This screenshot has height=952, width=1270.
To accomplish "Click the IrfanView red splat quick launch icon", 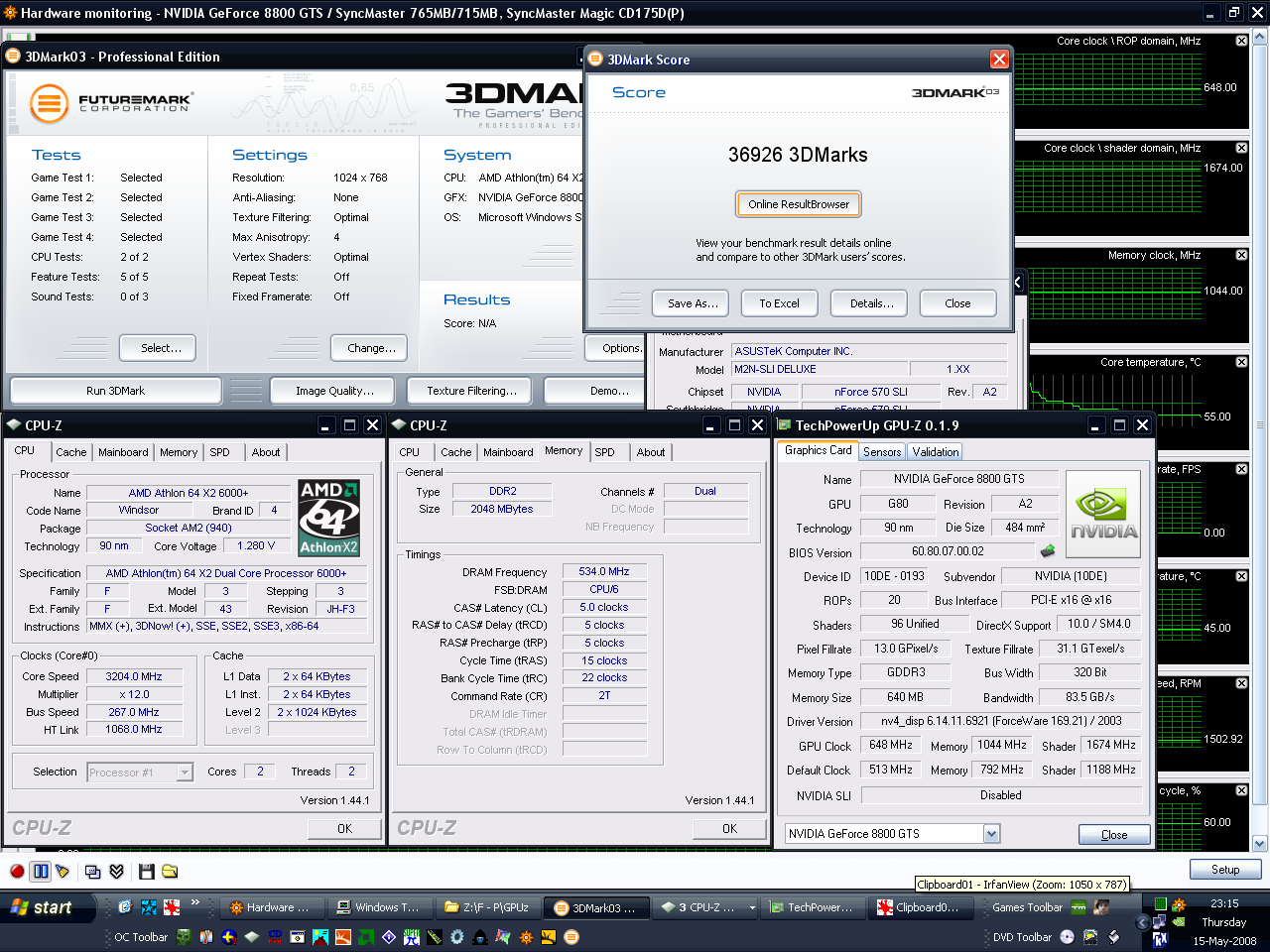I will click(172, 907).
